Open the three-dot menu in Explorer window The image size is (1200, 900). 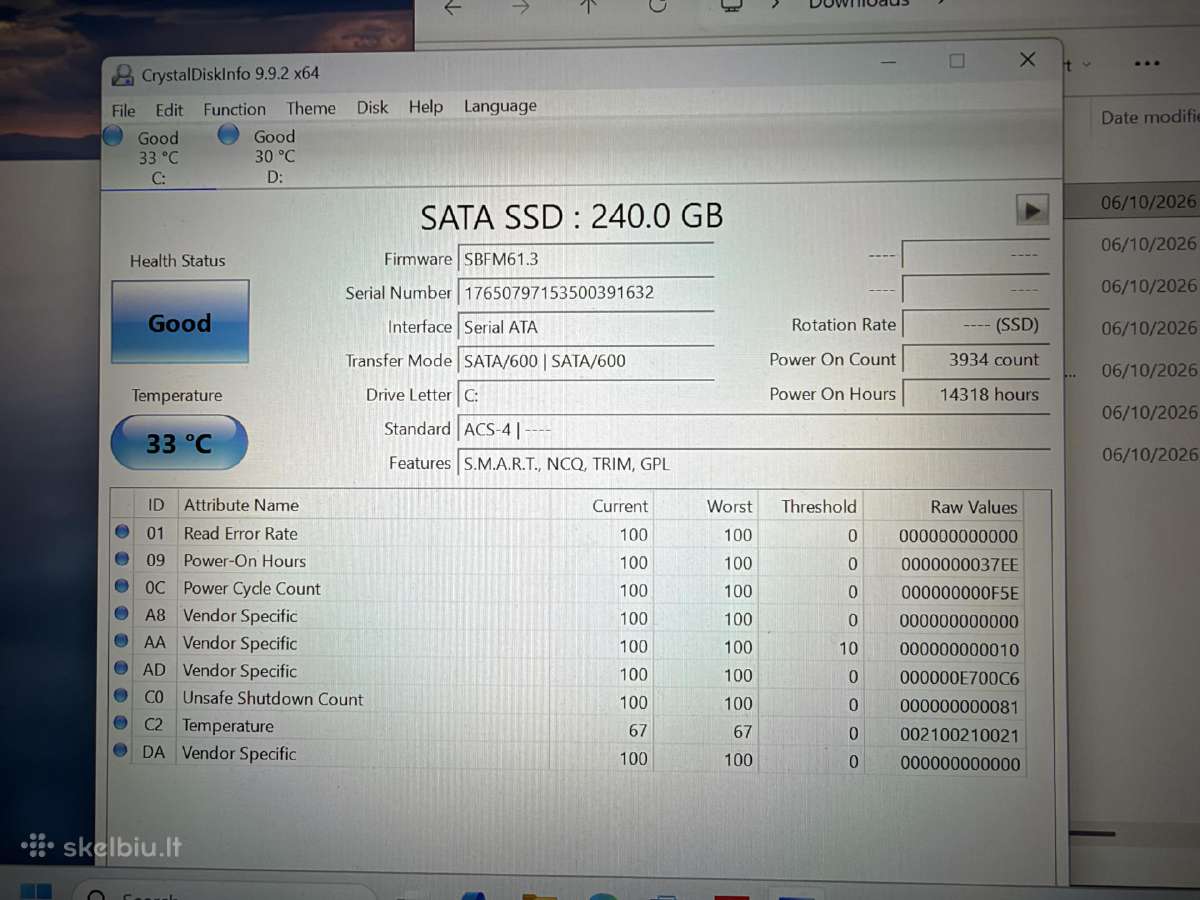(x=1146, y=64)
